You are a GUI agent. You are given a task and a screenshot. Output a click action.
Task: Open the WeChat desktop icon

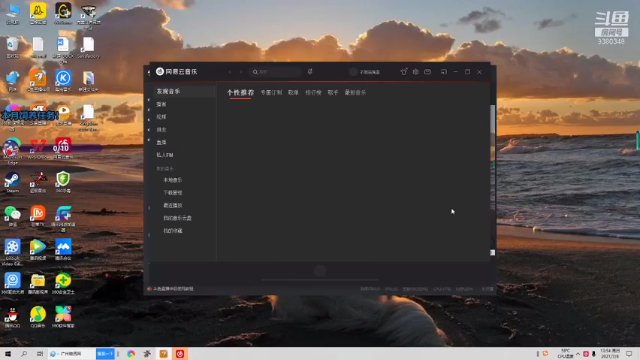coord(12,216)
